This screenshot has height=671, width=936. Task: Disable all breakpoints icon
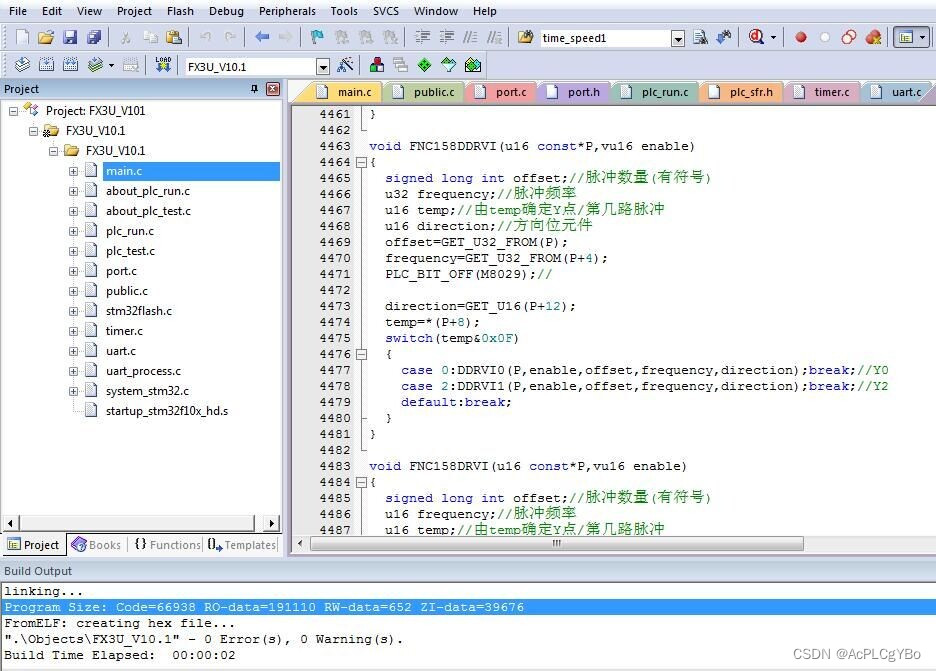(x=849, y=38)
